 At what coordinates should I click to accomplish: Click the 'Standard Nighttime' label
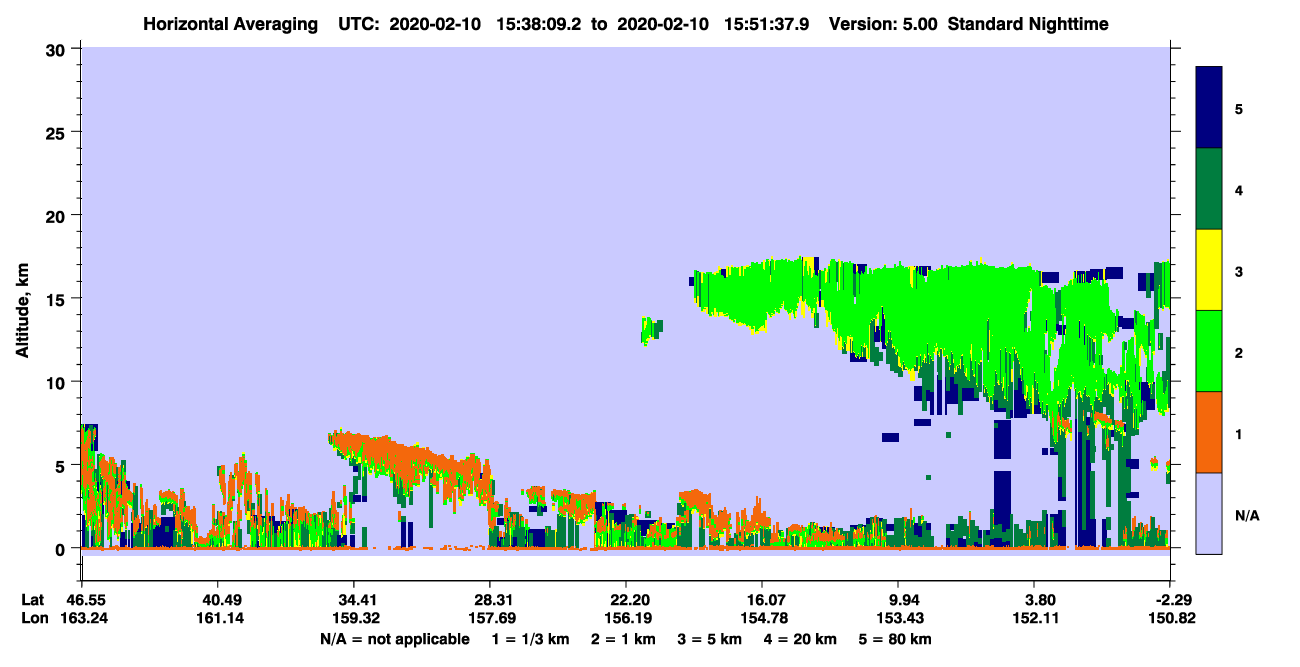[1028, 23]
